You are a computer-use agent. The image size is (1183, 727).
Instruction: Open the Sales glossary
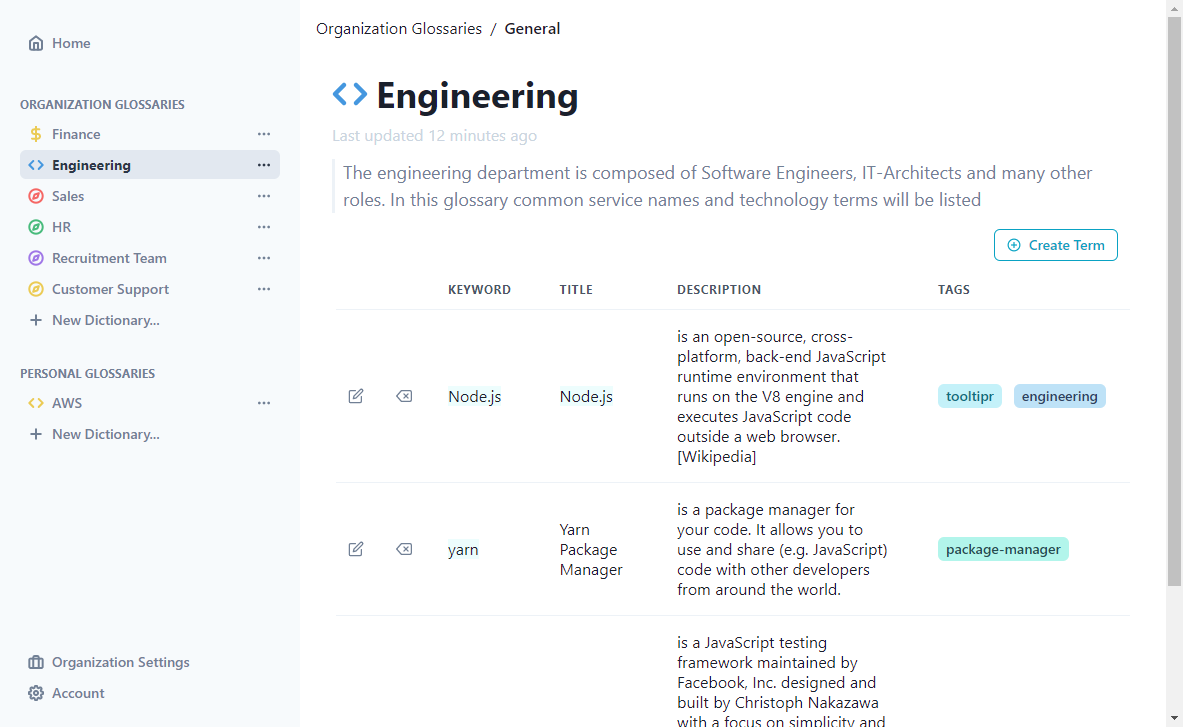(x=68, y=196)
